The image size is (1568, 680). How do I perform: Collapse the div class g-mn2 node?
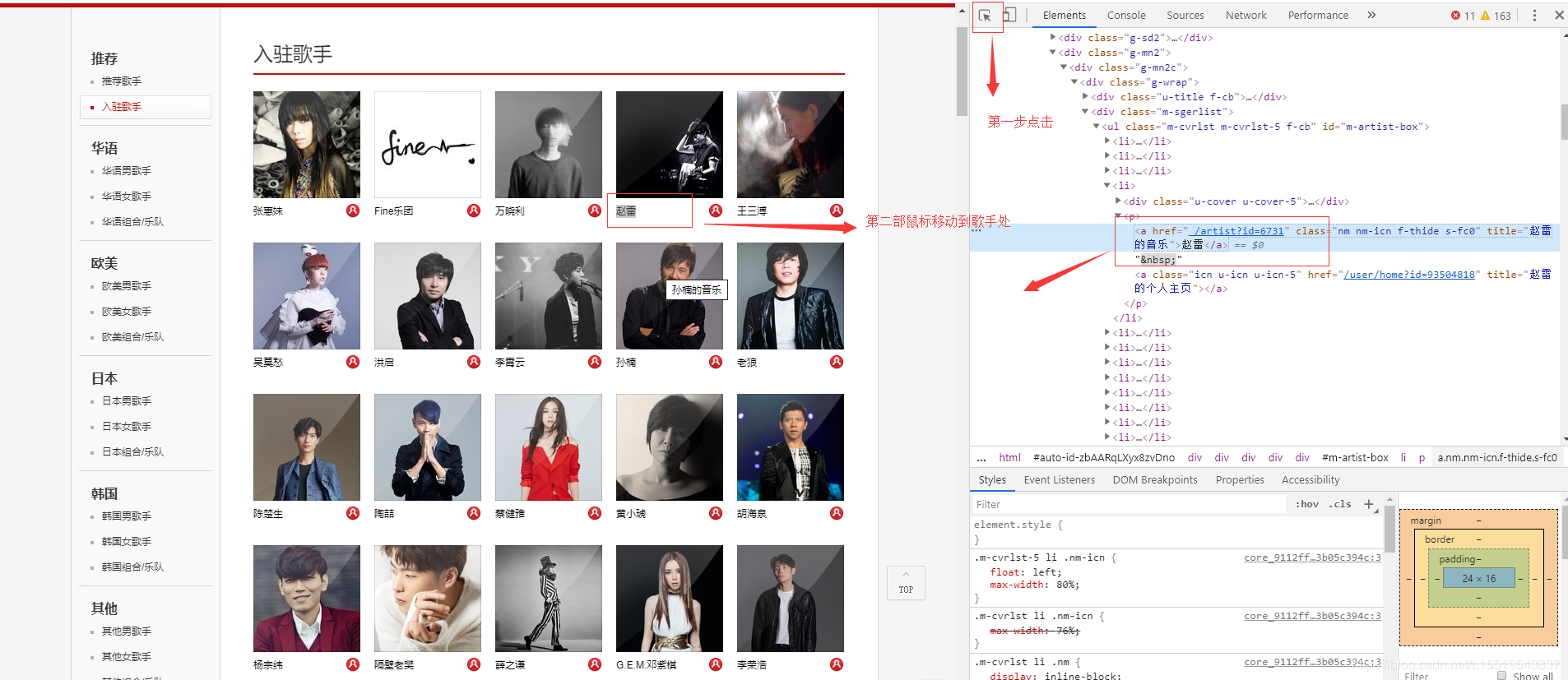(x=1052, y=52)
